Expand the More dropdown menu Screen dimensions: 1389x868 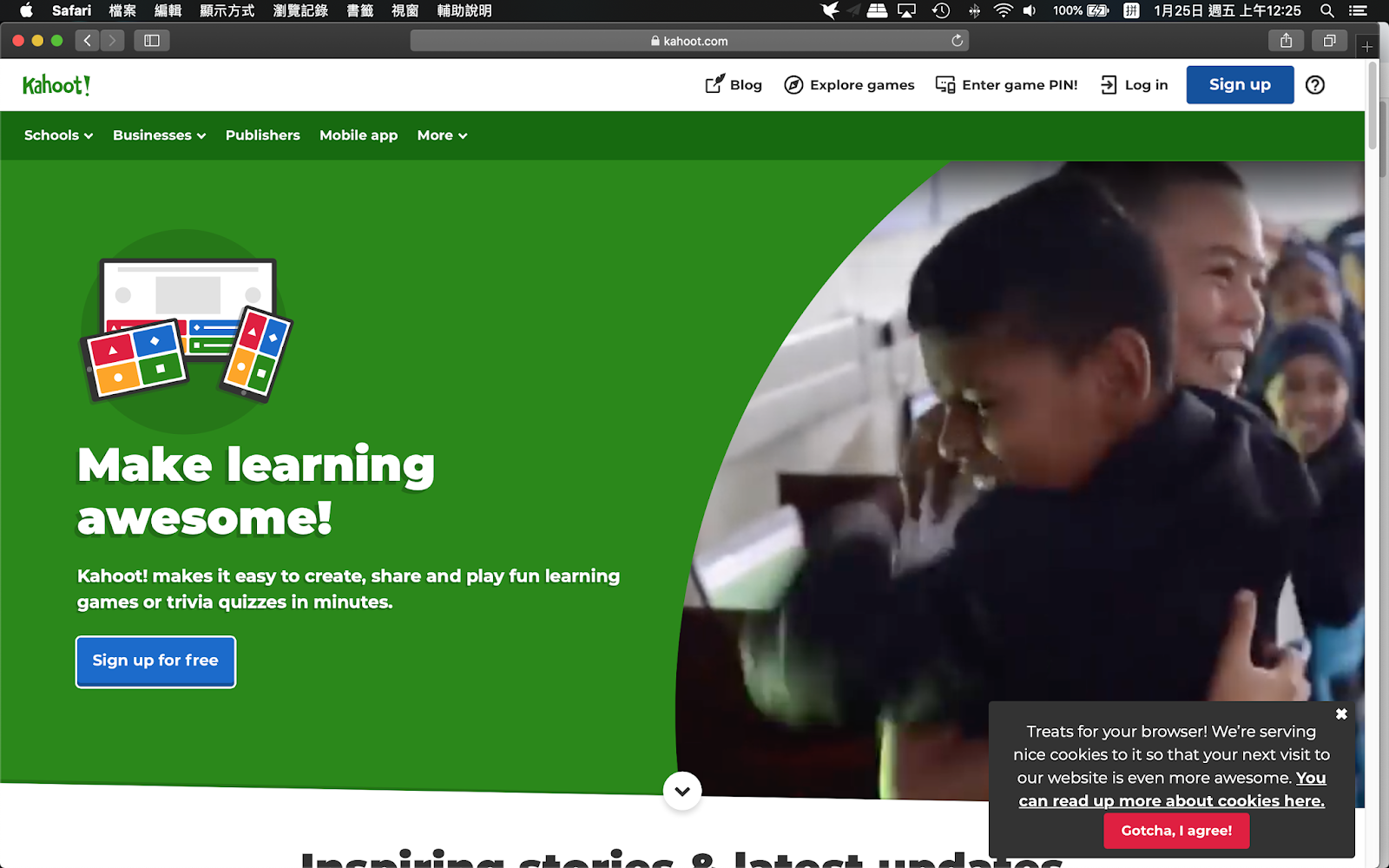[443, 135]
